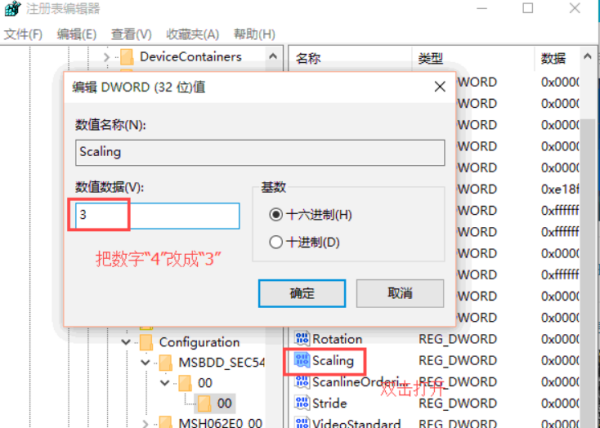This screenshot has width=600, height=428.
Task: Click the Scaling registry value icon
Action: 299,361
